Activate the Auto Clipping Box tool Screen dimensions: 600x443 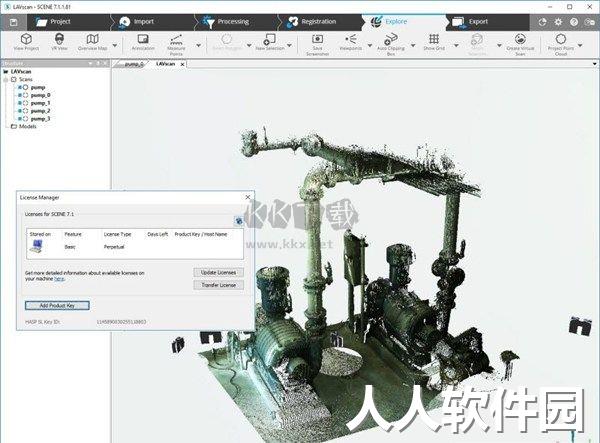click(391, 45)
